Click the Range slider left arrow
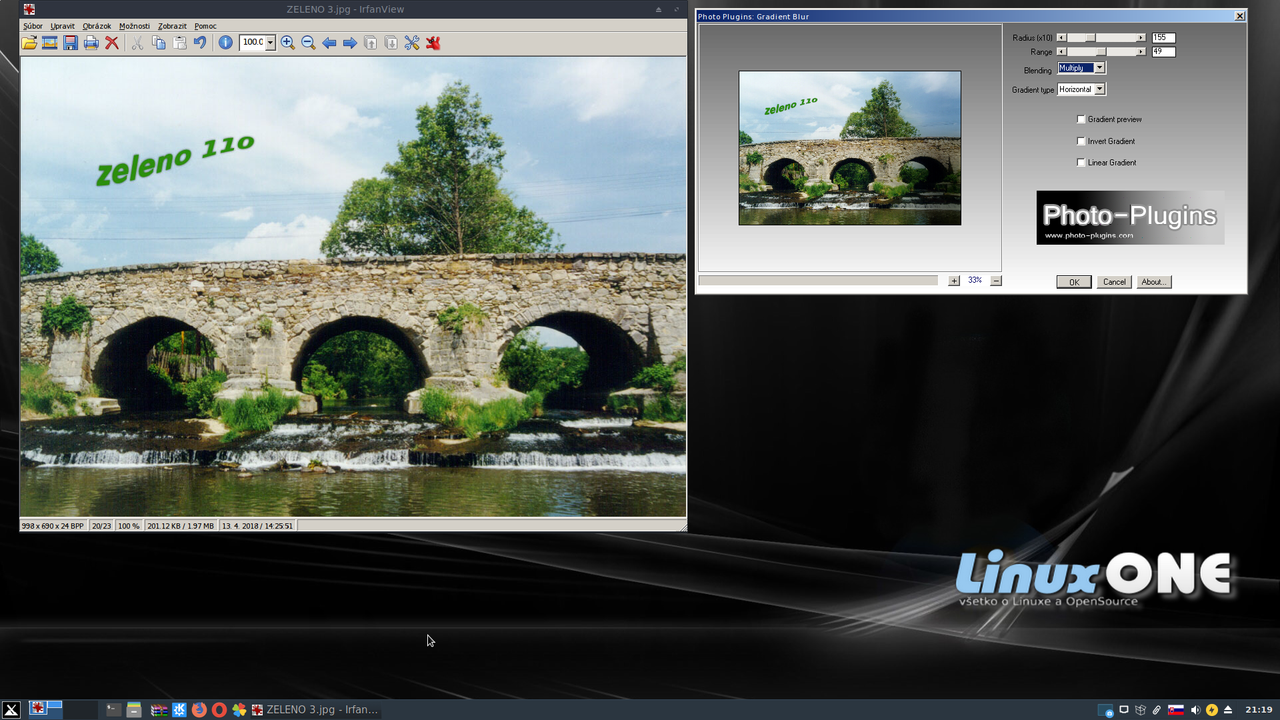 pyautogui.click(x=1062, y=52)
